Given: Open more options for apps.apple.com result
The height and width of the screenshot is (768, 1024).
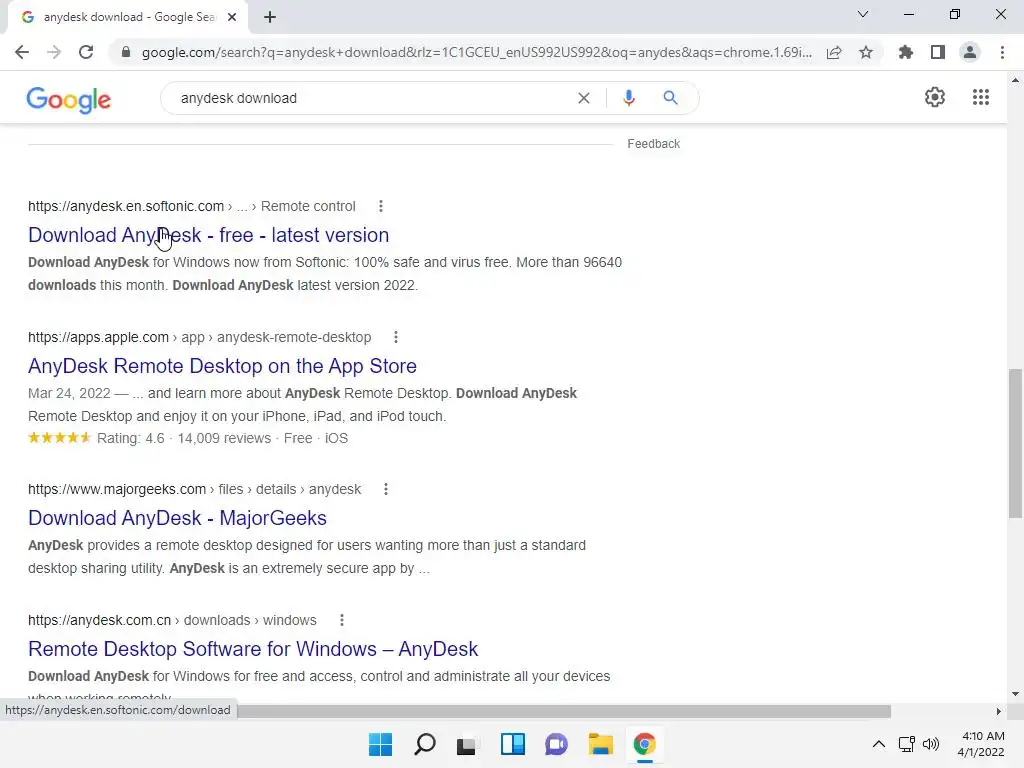Looking at the screenshot, I should pyautogui.click(x=396, y=337).
